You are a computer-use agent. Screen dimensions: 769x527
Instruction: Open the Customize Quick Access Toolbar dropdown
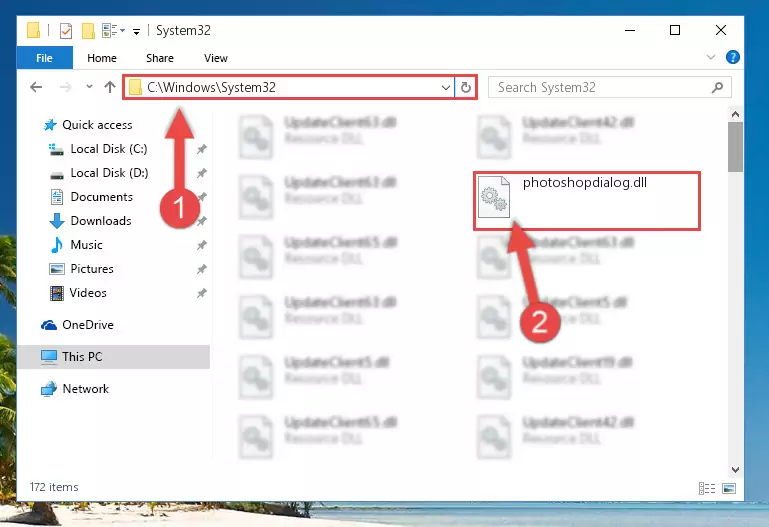point(136,31)
